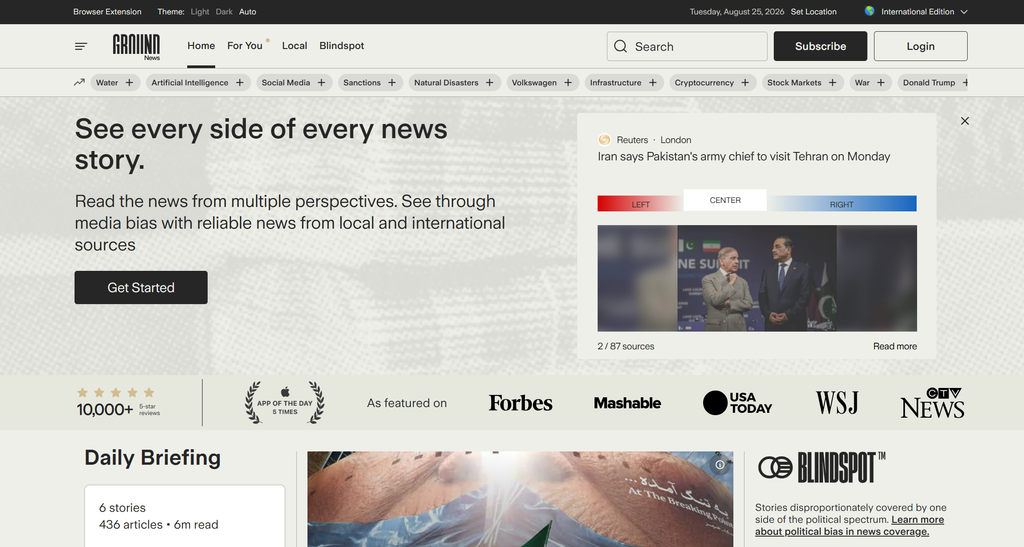
Task: Click the Mashable logo
Action: click(x=627, y=403)
